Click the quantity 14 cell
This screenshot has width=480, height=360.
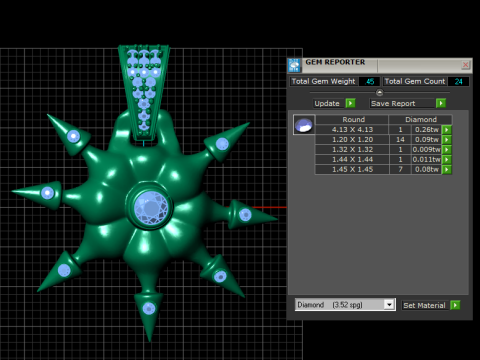coord(400,140)
